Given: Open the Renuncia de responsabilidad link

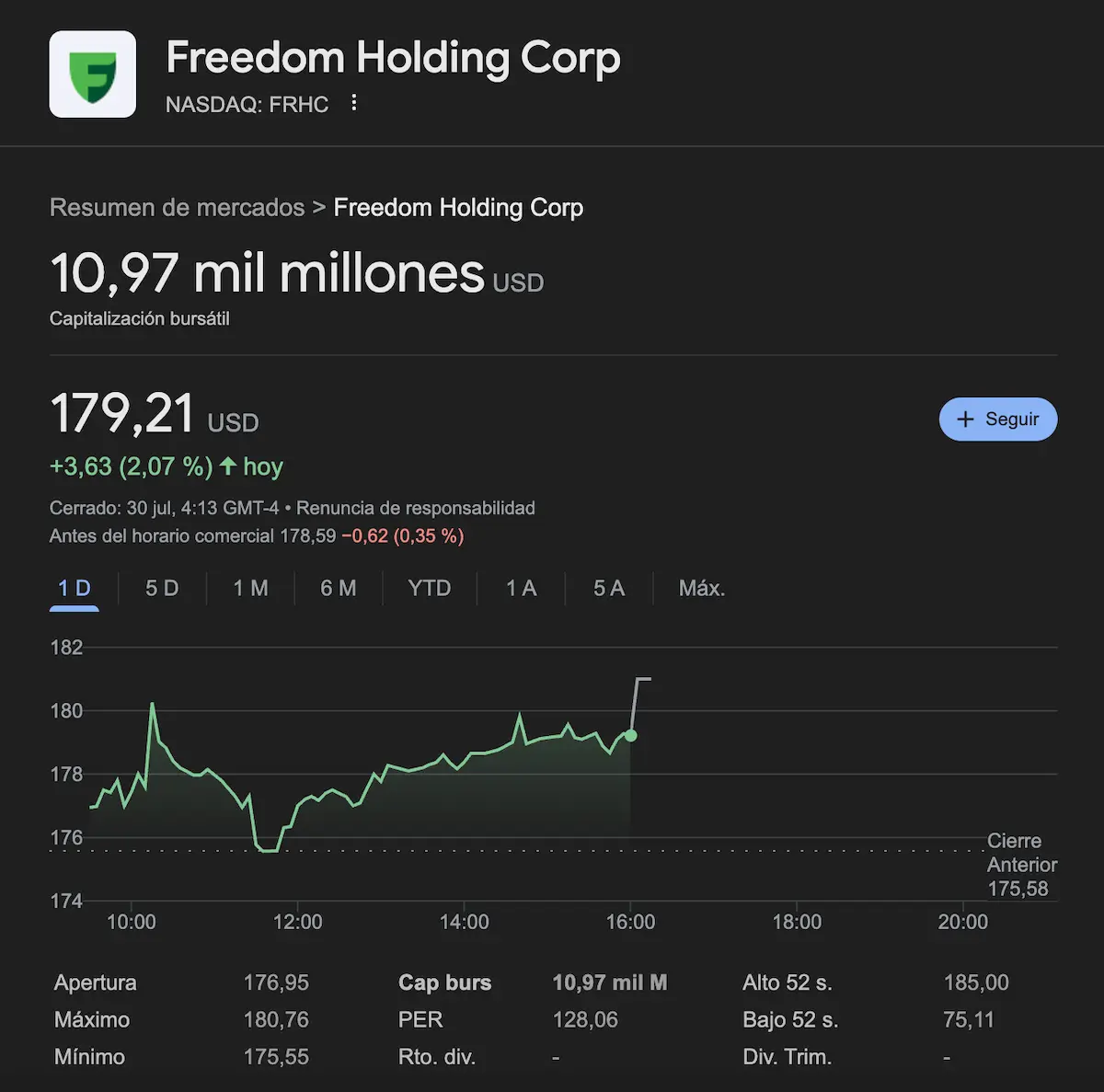Looking at the screenshot, I should 419,508.
